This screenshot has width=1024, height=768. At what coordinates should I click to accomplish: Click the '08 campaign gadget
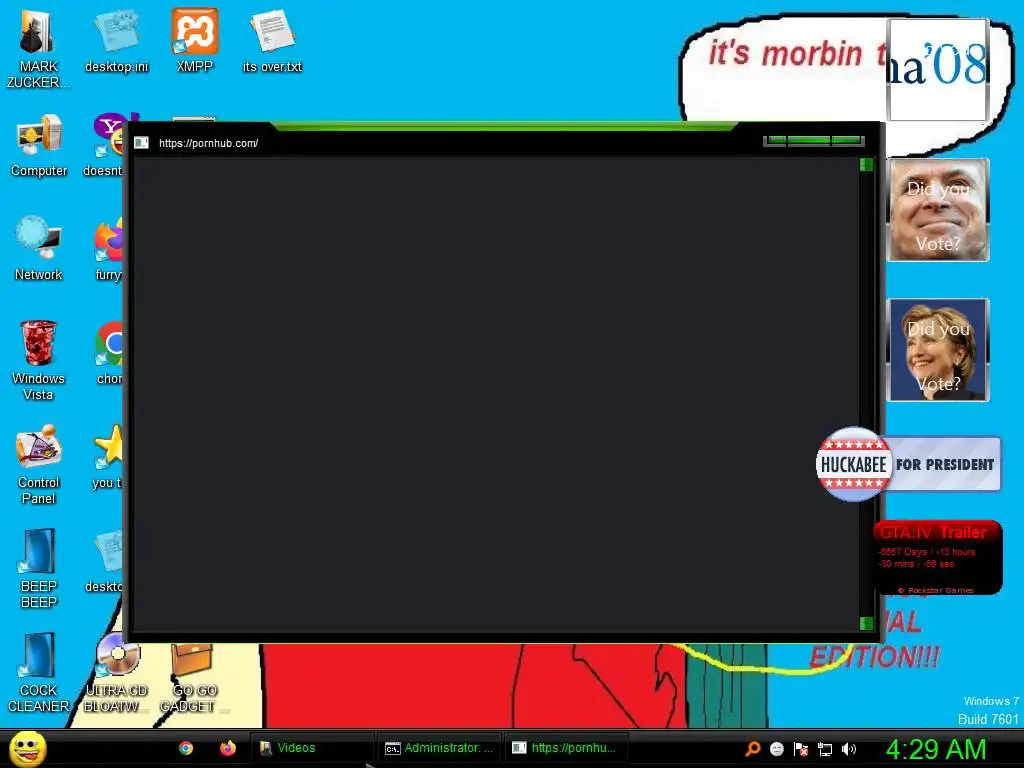[938, 69]
